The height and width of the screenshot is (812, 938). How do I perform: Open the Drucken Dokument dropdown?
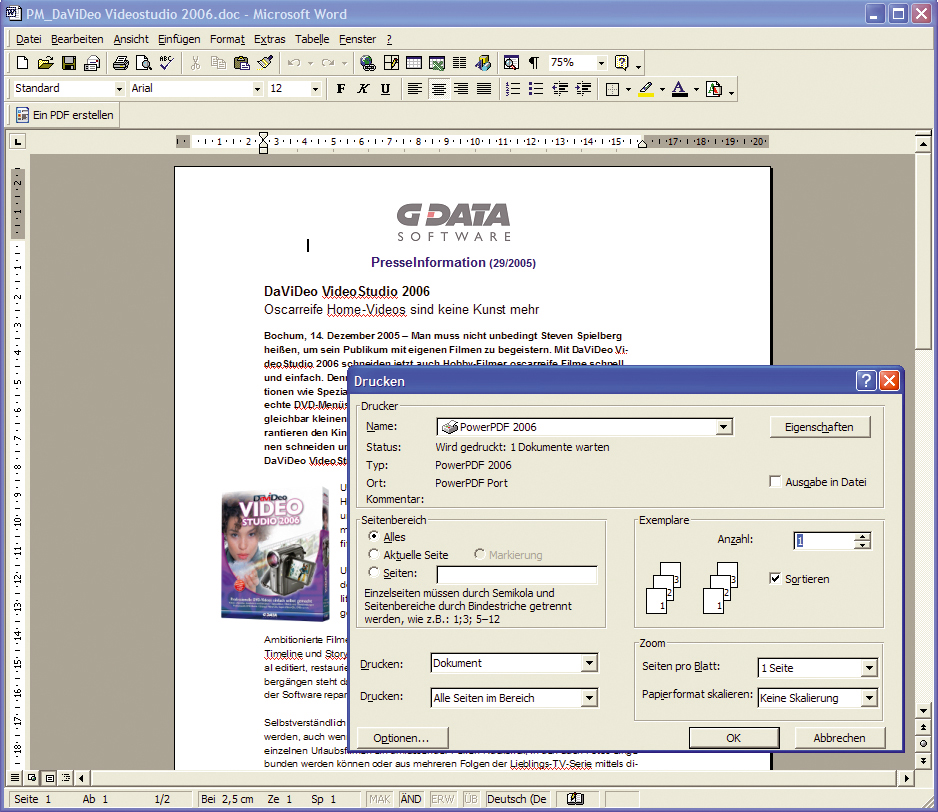[x=589, y=663]
